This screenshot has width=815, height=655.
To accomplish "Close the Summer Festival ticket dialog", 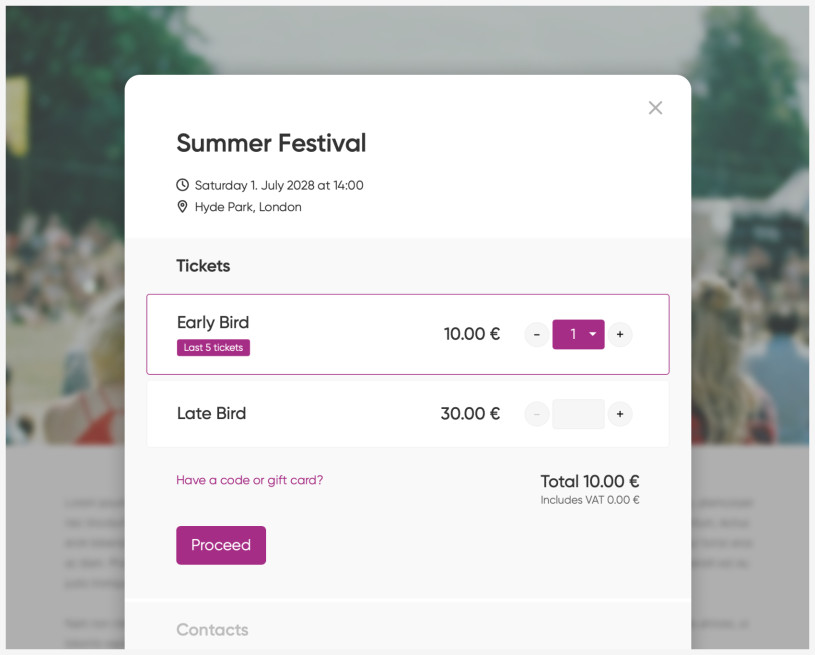I will click(655, 108).
